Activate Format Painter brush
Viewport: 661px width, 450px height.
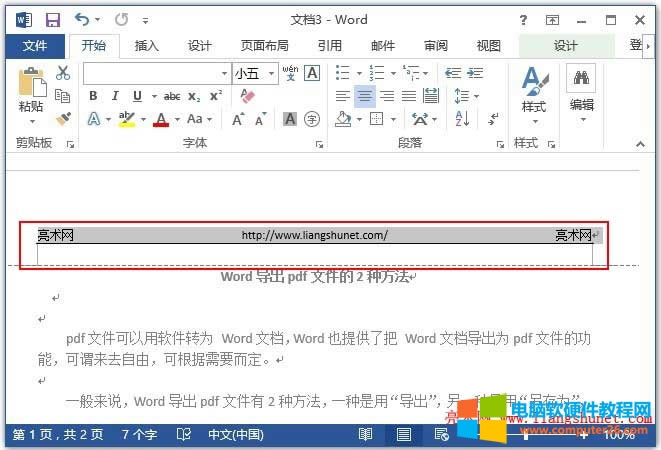(63, 119)
